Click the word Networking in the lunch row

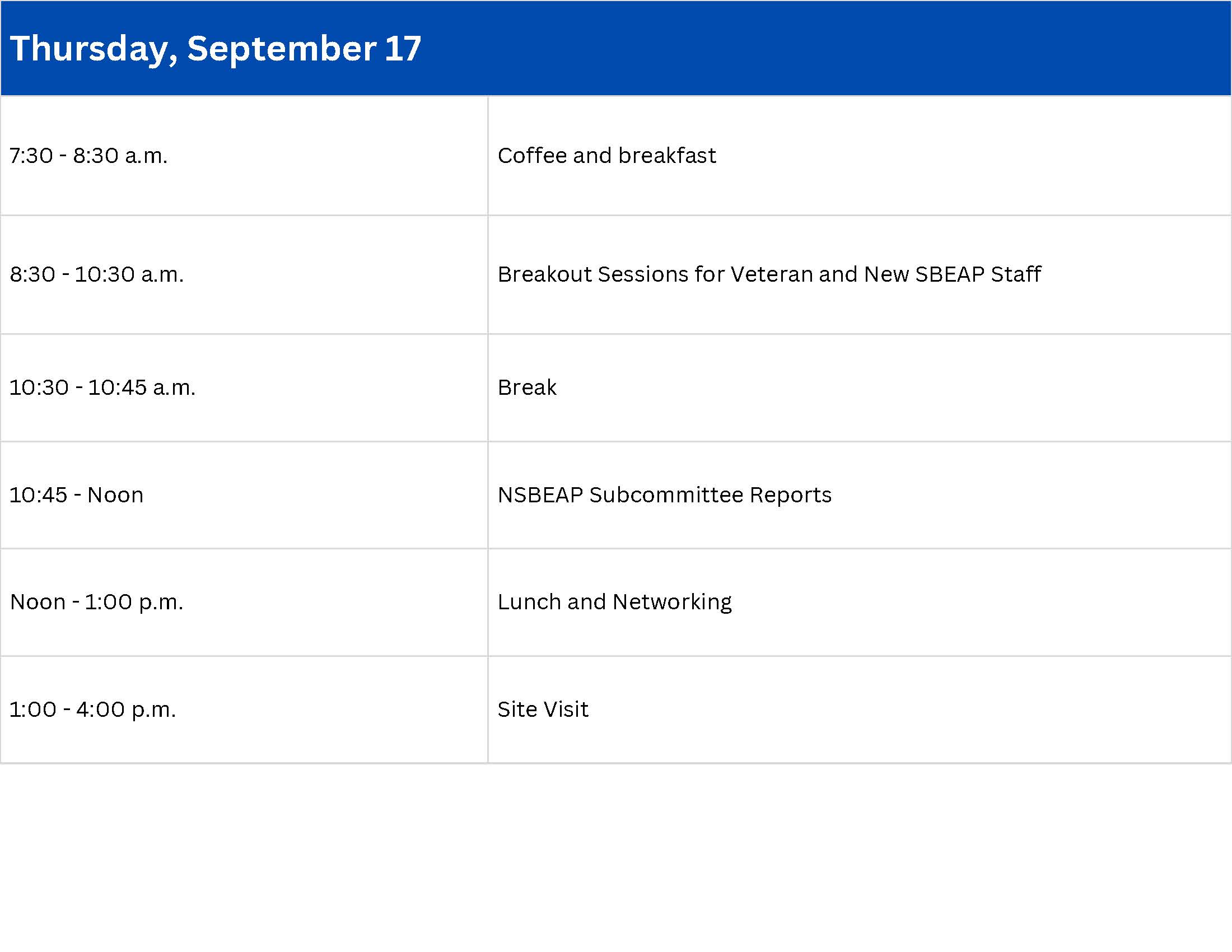point(673,603)
